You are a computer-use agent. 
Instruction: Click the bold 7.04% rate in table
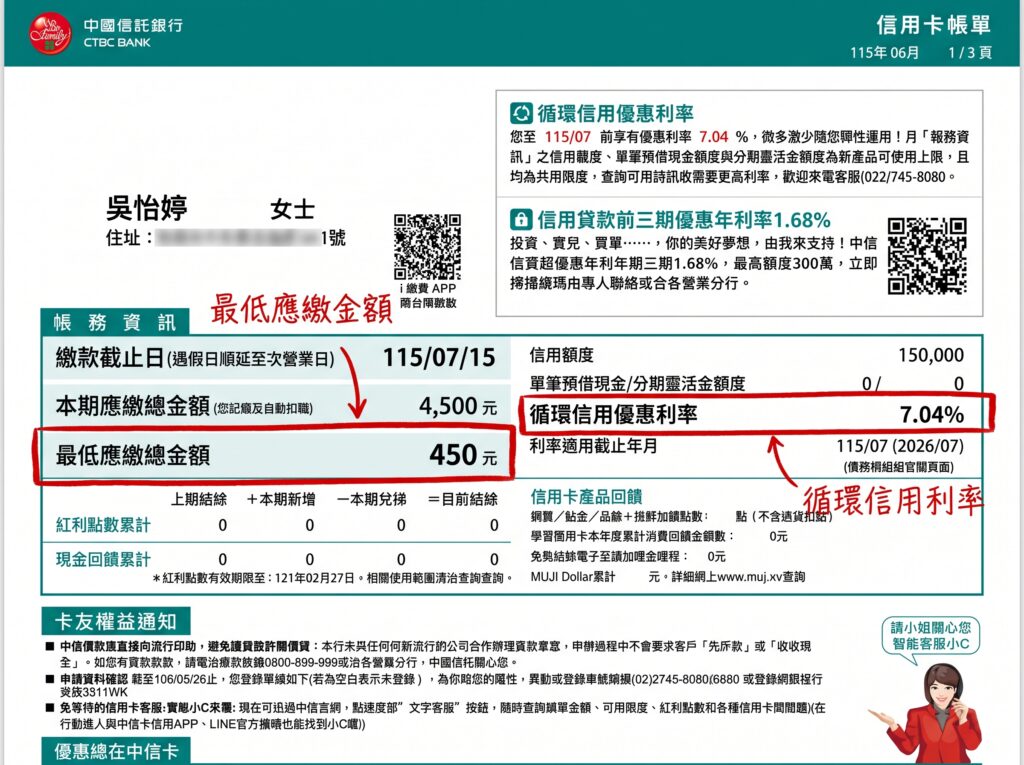click(932, 414)
